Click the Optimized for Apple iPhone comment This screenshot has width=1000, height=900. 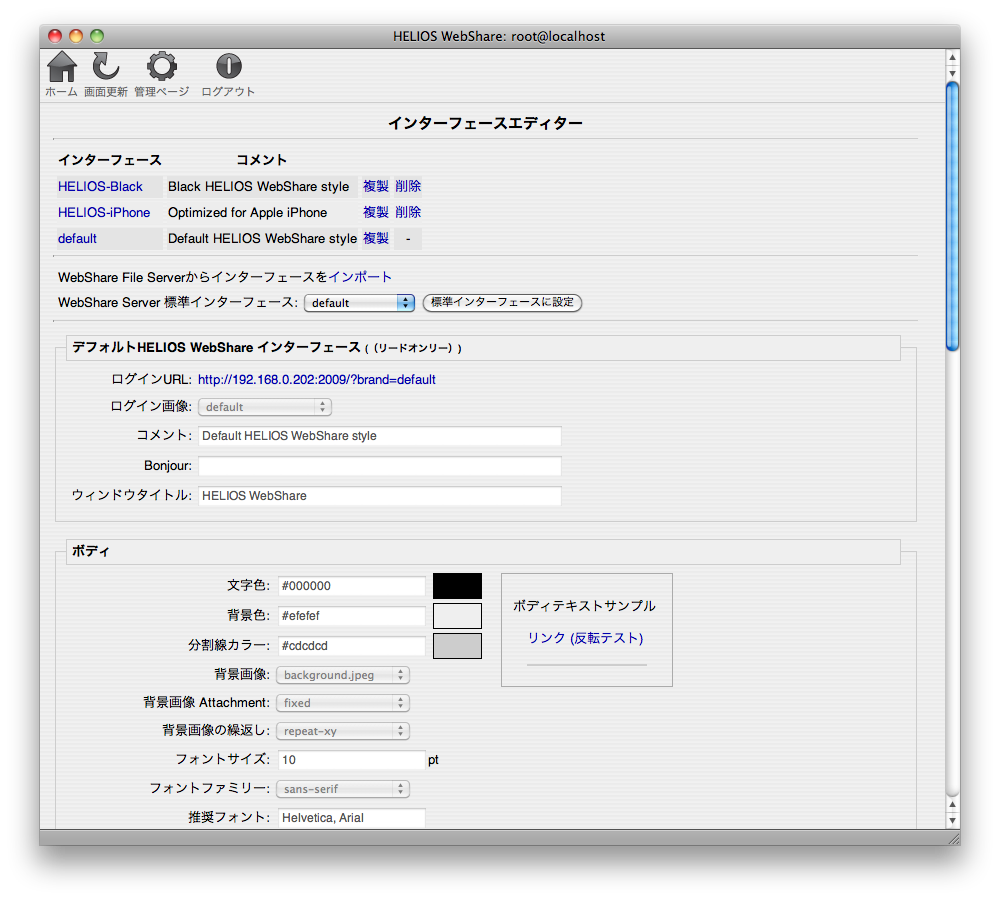247,212
